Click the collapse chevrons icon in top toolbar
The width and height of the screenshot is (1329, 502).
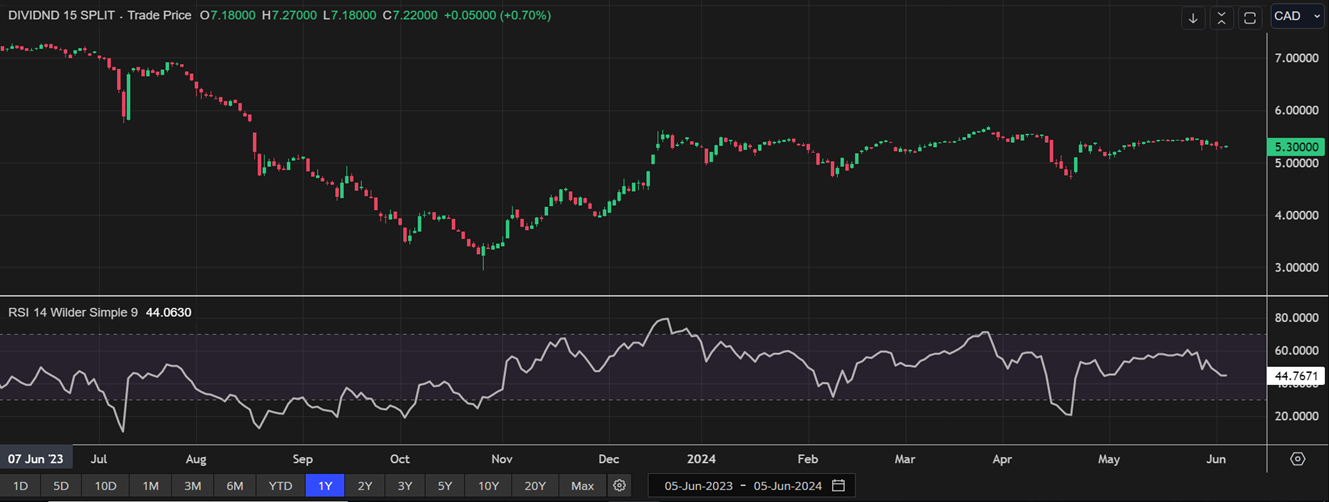pyautogui.click(x=1221, y=17)
